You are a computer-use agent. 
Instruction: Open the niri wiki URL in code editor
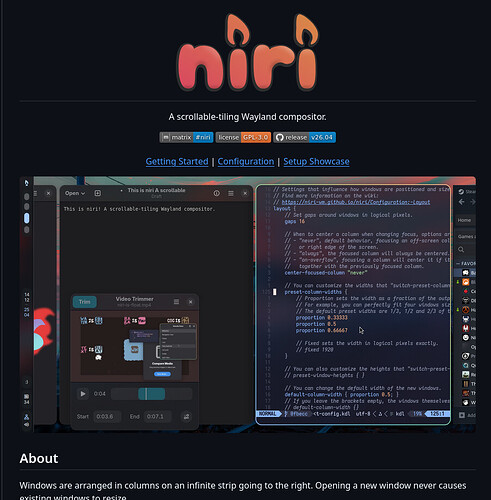(x=356, y=202)
